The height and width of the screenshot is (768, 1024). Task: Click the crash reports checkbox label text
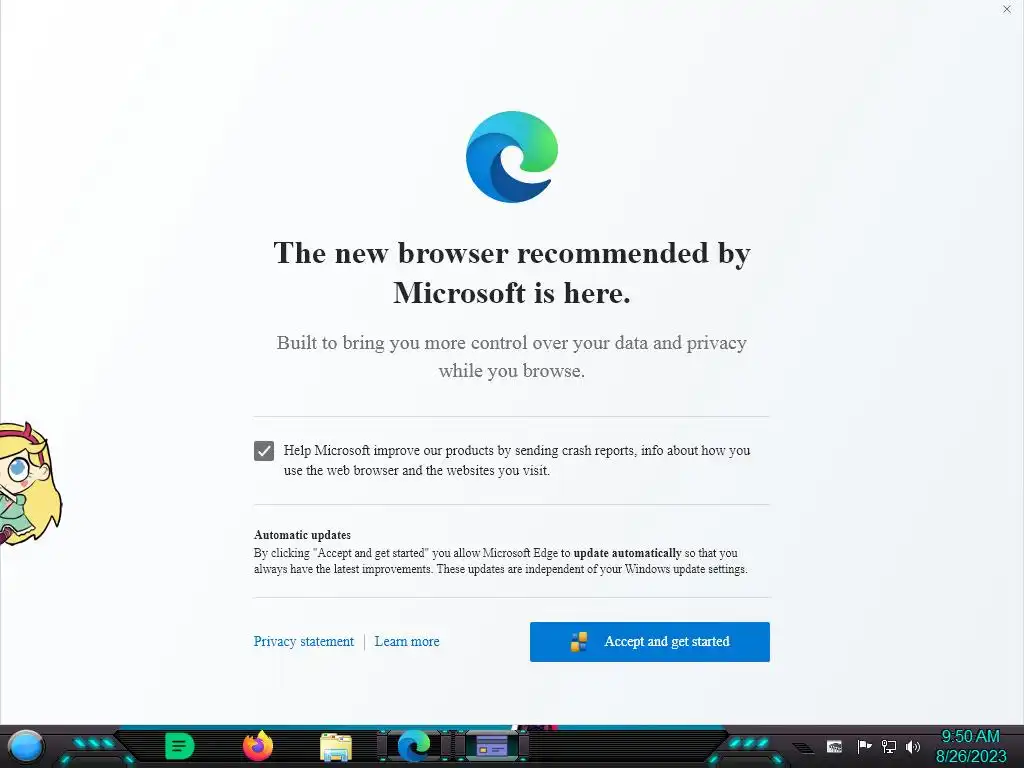coord(517,460)
